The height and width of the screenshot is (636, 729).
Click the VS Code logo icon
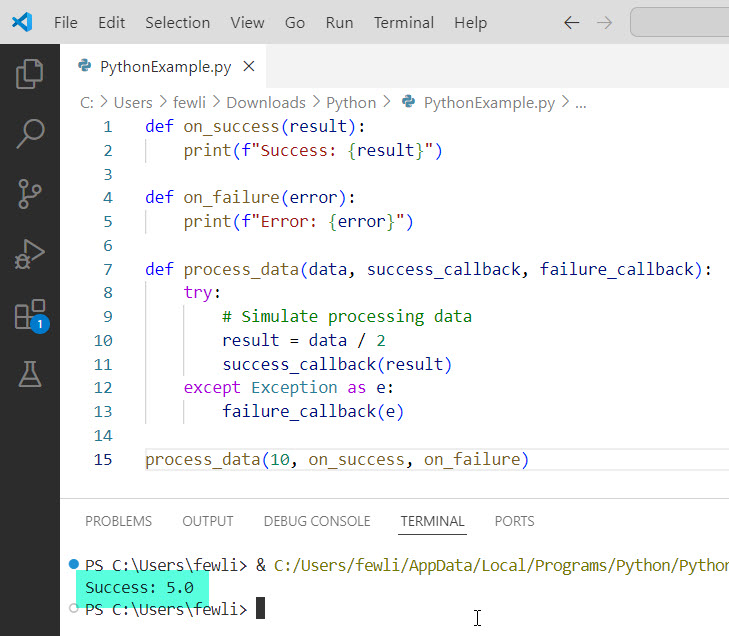coord(22,22)
